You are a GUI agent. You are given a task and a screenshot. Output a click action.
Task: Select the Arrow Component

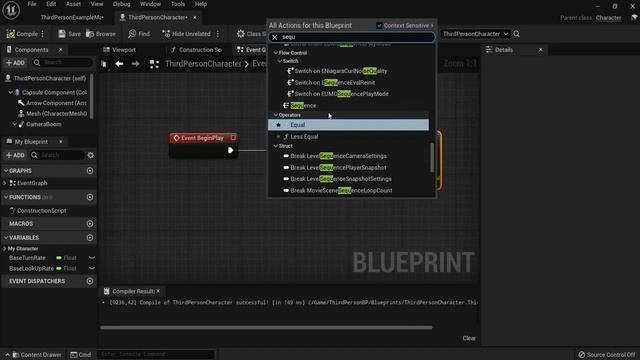pos(53,103)
